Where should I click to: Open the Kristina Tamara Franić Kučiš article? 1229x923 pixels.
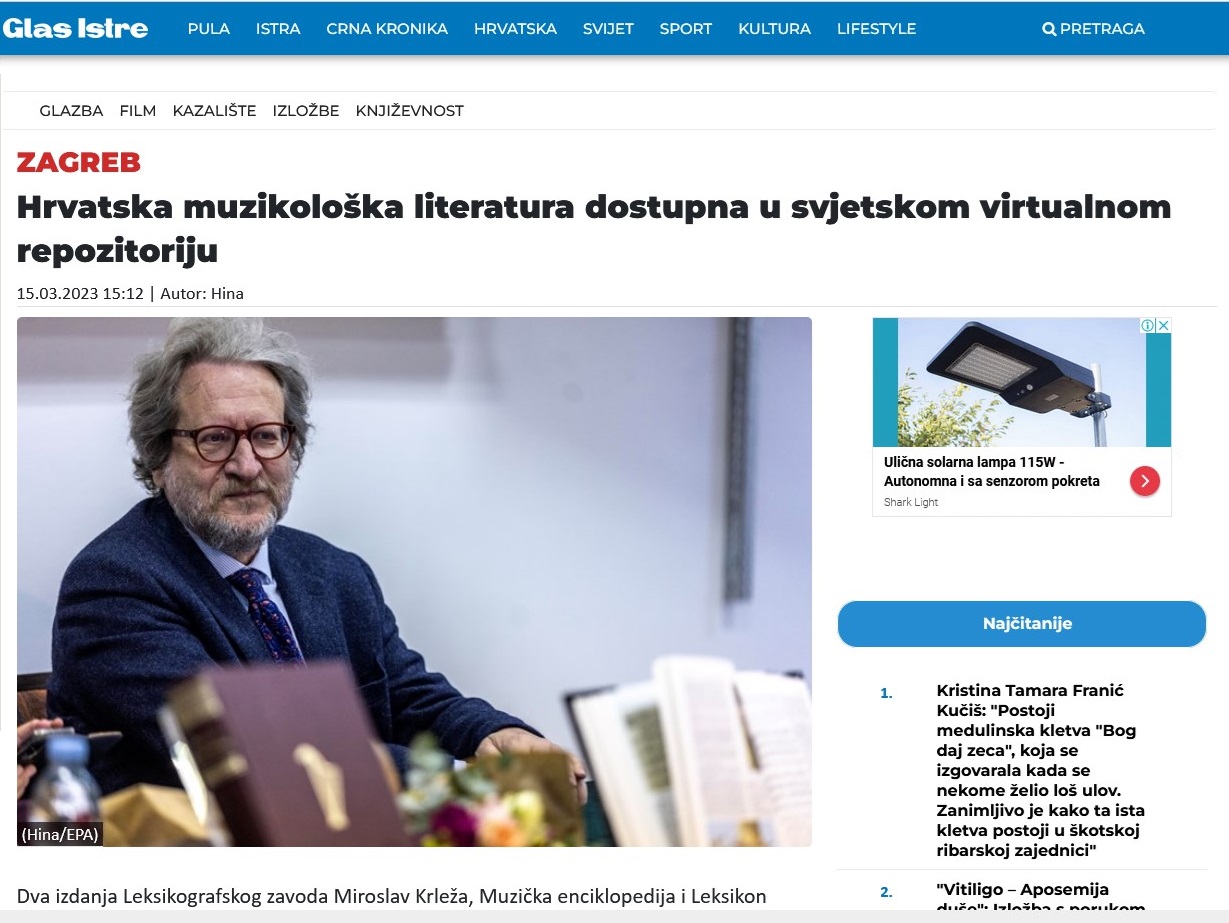tap(1040, 770)
